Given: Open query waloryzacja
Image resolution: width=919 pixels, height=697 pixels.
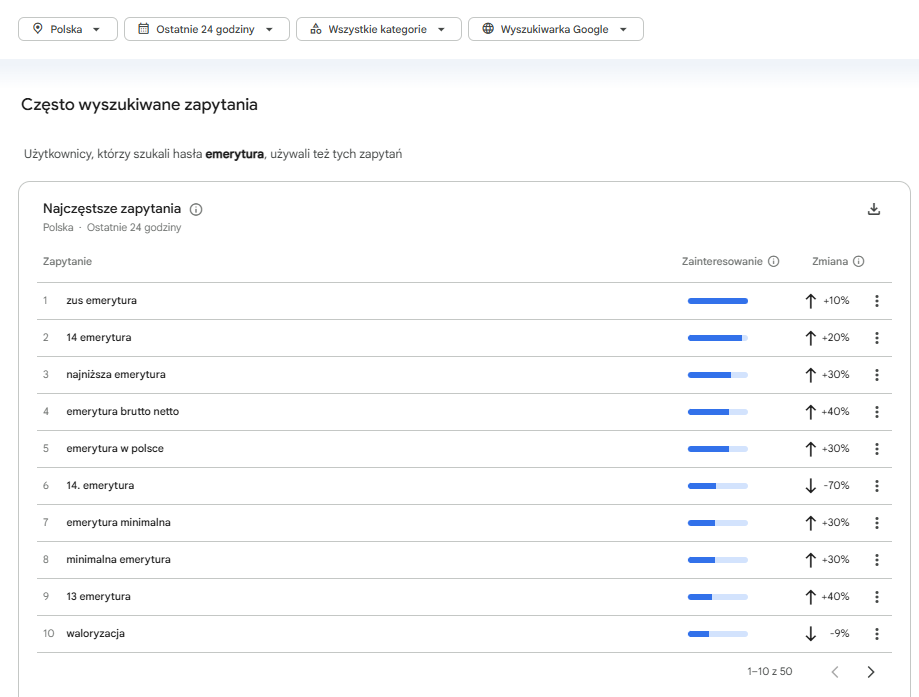Looking at the screenshot, I should coord(96,633).
